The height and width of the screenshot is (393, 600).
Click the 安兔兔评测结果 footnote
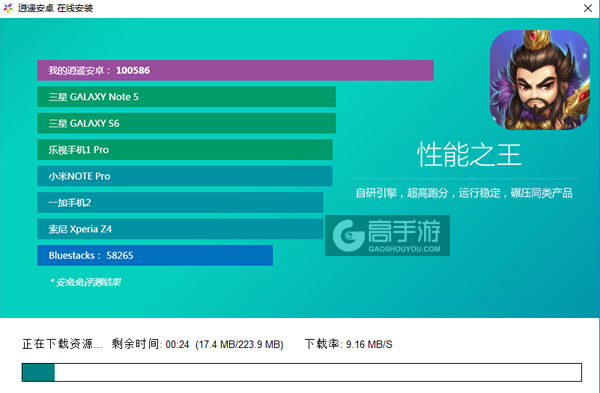coord(85,282)
